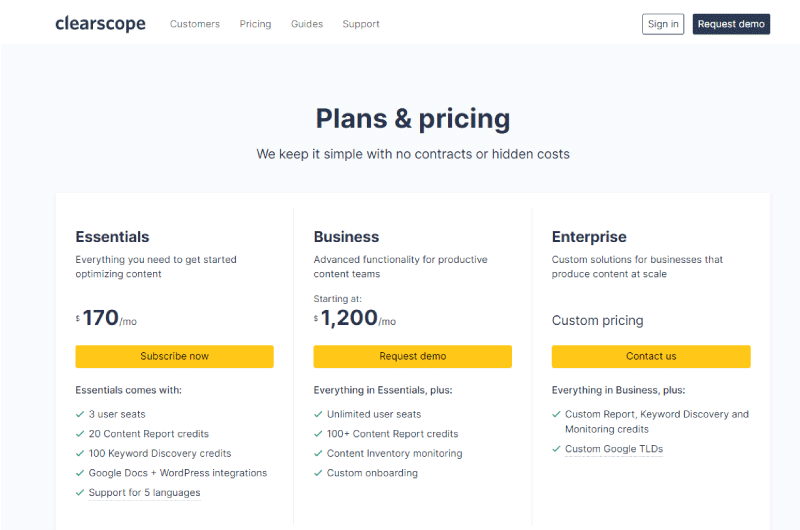
Task: Open Support in the top navigation
Action: click(361, 24)
